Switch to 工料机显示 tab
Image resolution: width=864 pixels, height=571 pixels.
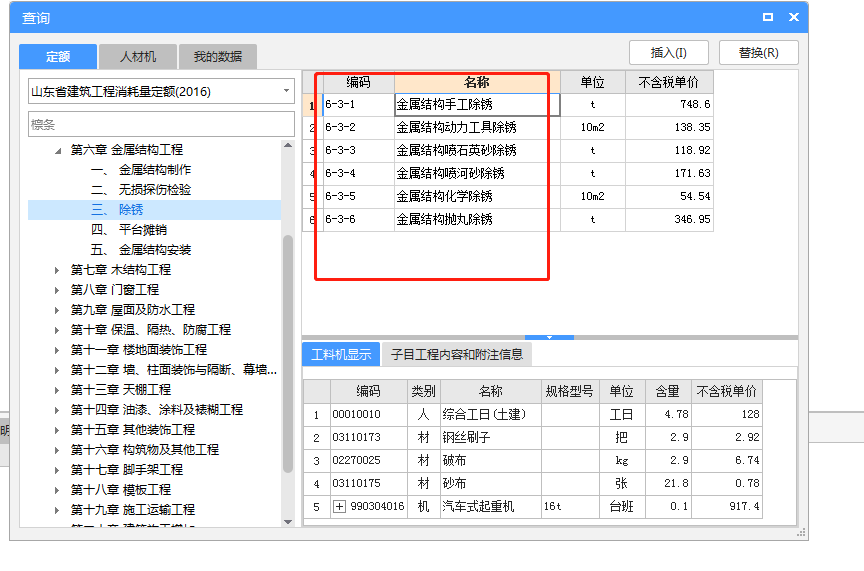[x=341, y=354]
